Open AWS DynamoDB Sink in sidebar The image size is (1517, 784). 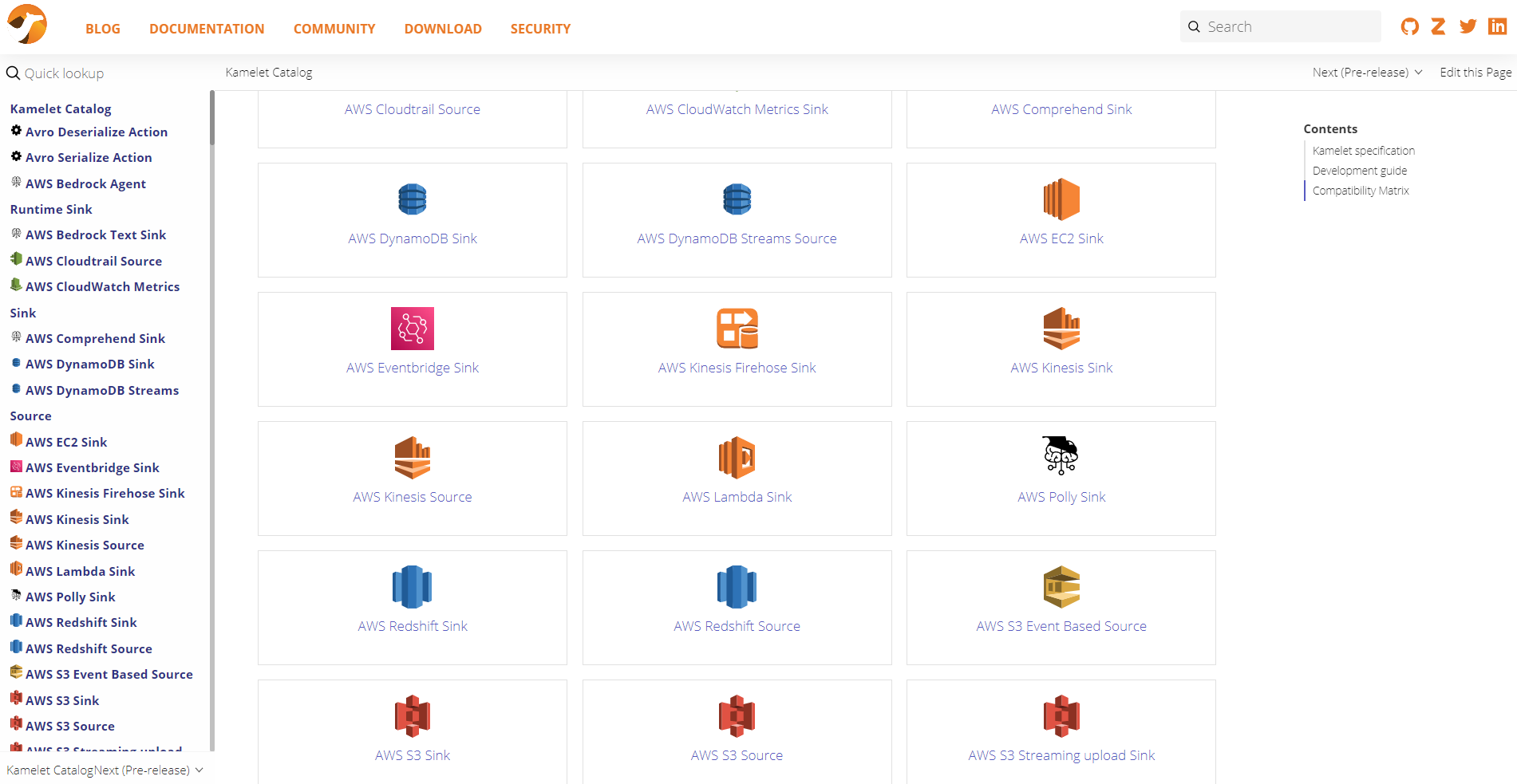pos(90,364)
